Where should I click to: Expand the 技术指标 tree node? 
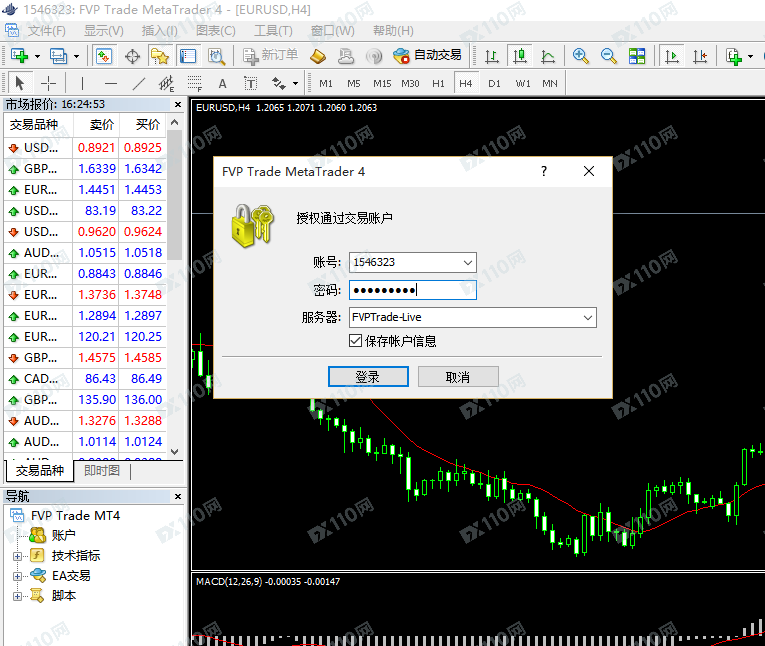[x=17, y=556]
